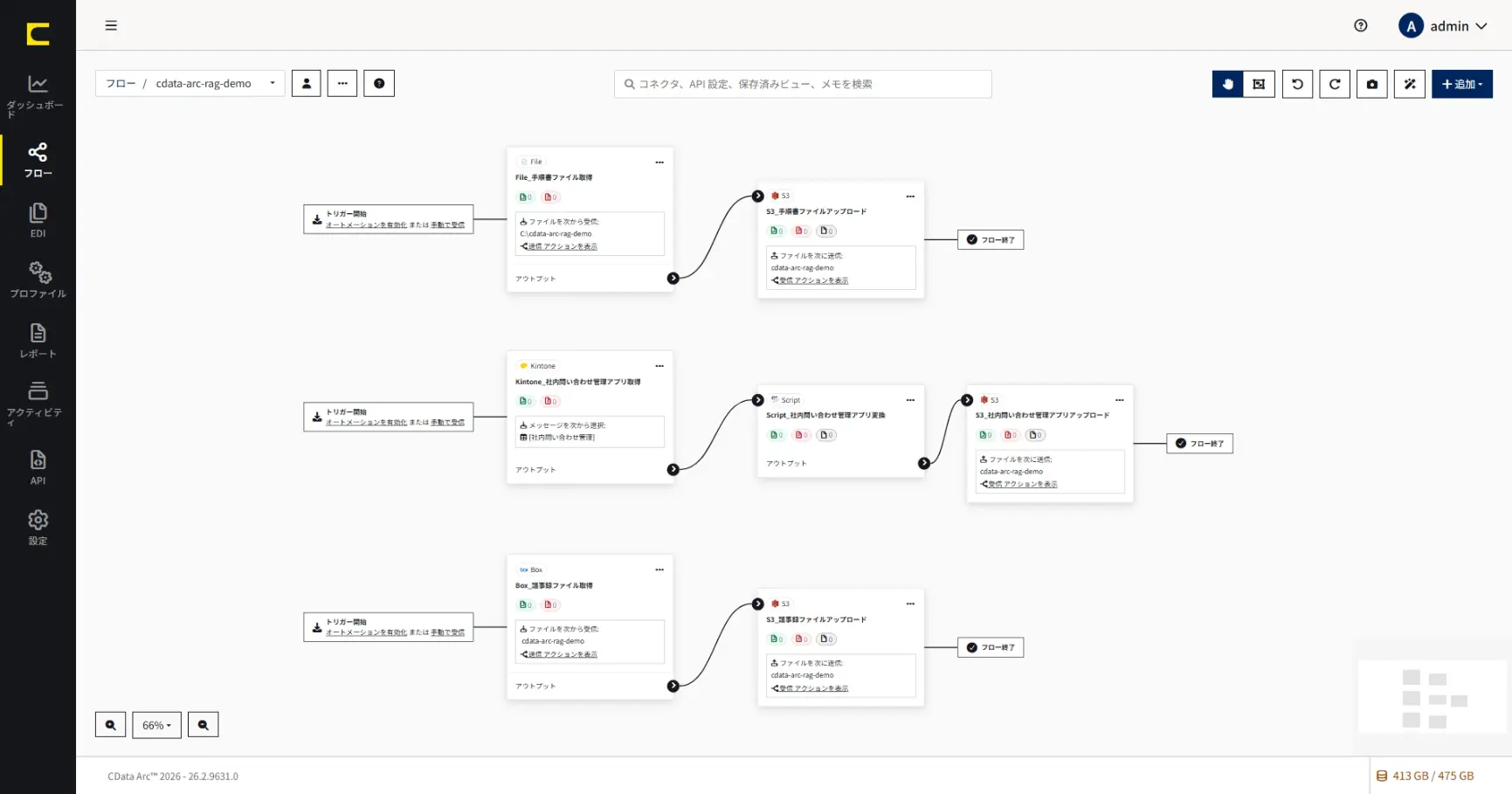
Task: Click output port of Box connector
Action: (673, 686)
